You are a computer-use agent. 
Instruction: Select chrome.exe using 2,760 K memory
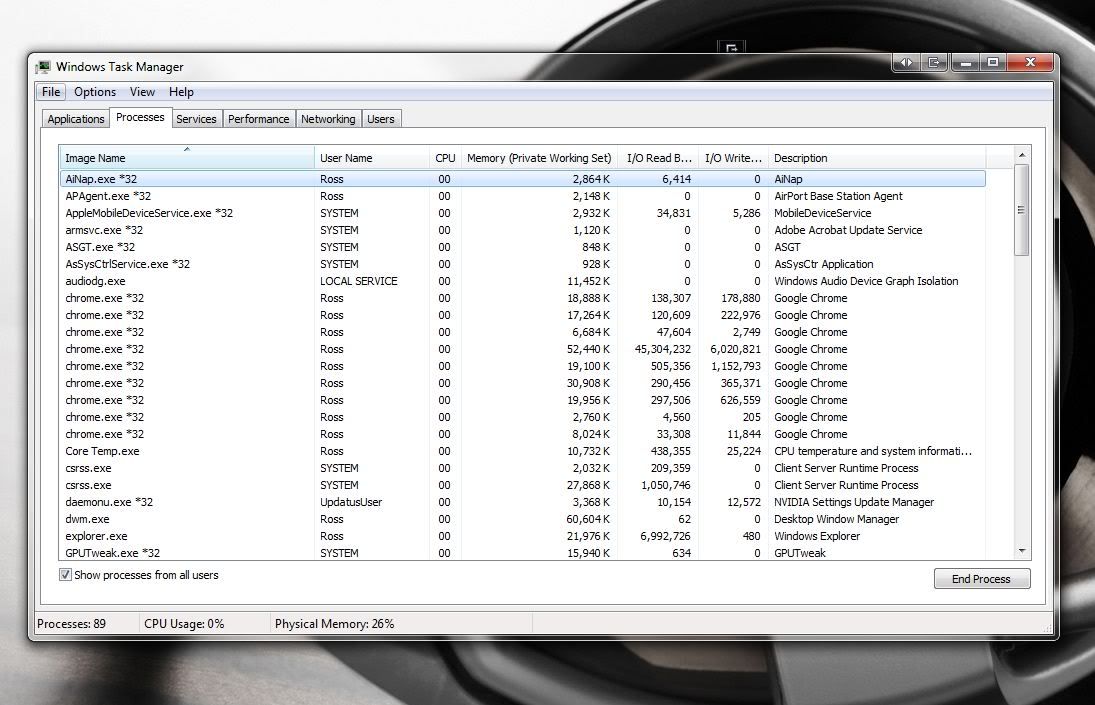click(x=522, y=417)
